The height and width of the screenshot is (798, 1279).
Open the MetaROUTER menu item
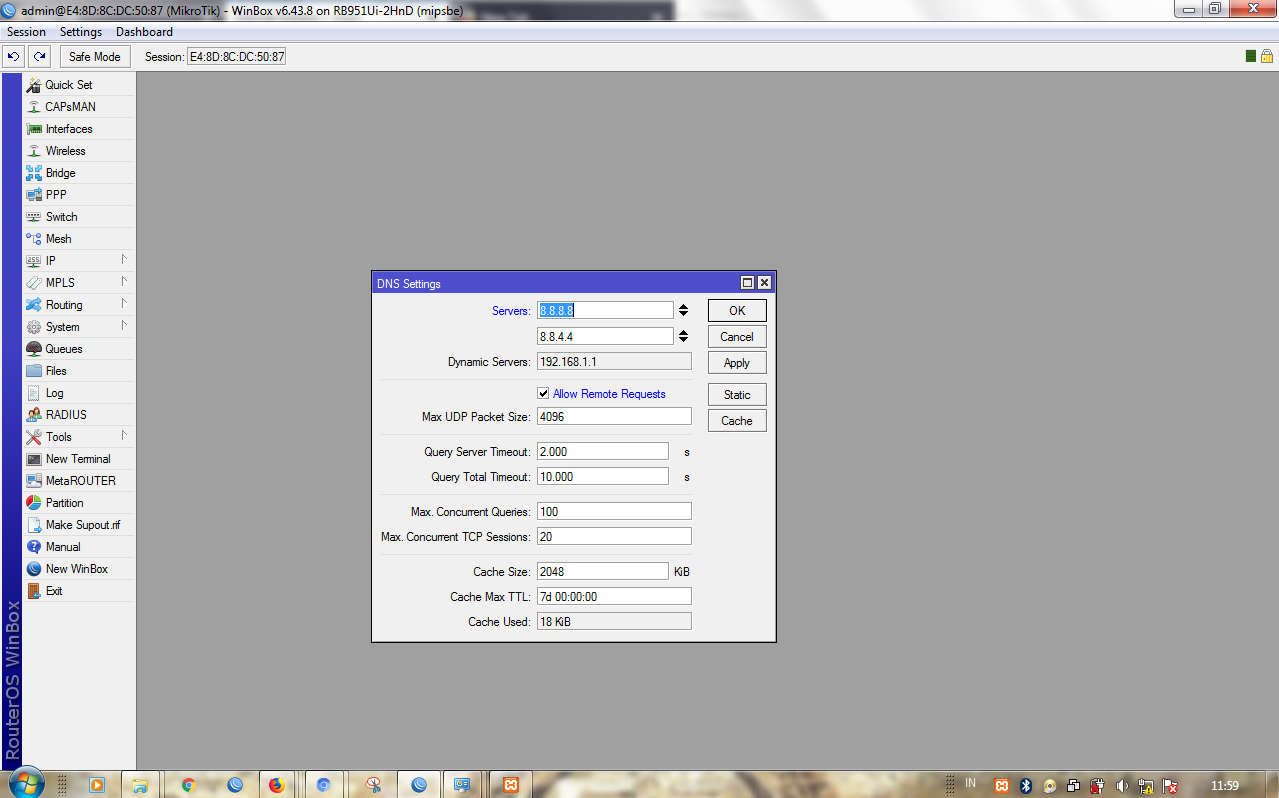79,481
